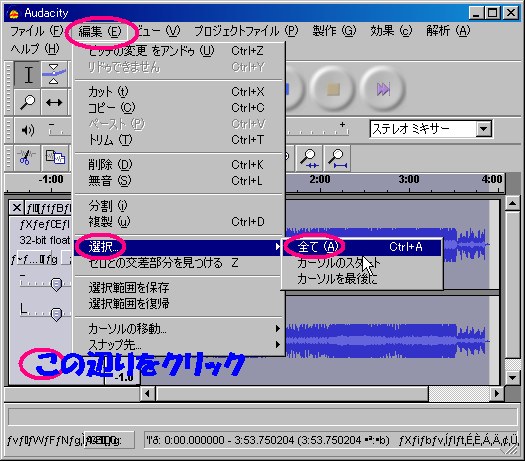Choose ピッチの変更をアンドゥ (U) entry
The image size is (525, 461).
[x=179, y=51]
